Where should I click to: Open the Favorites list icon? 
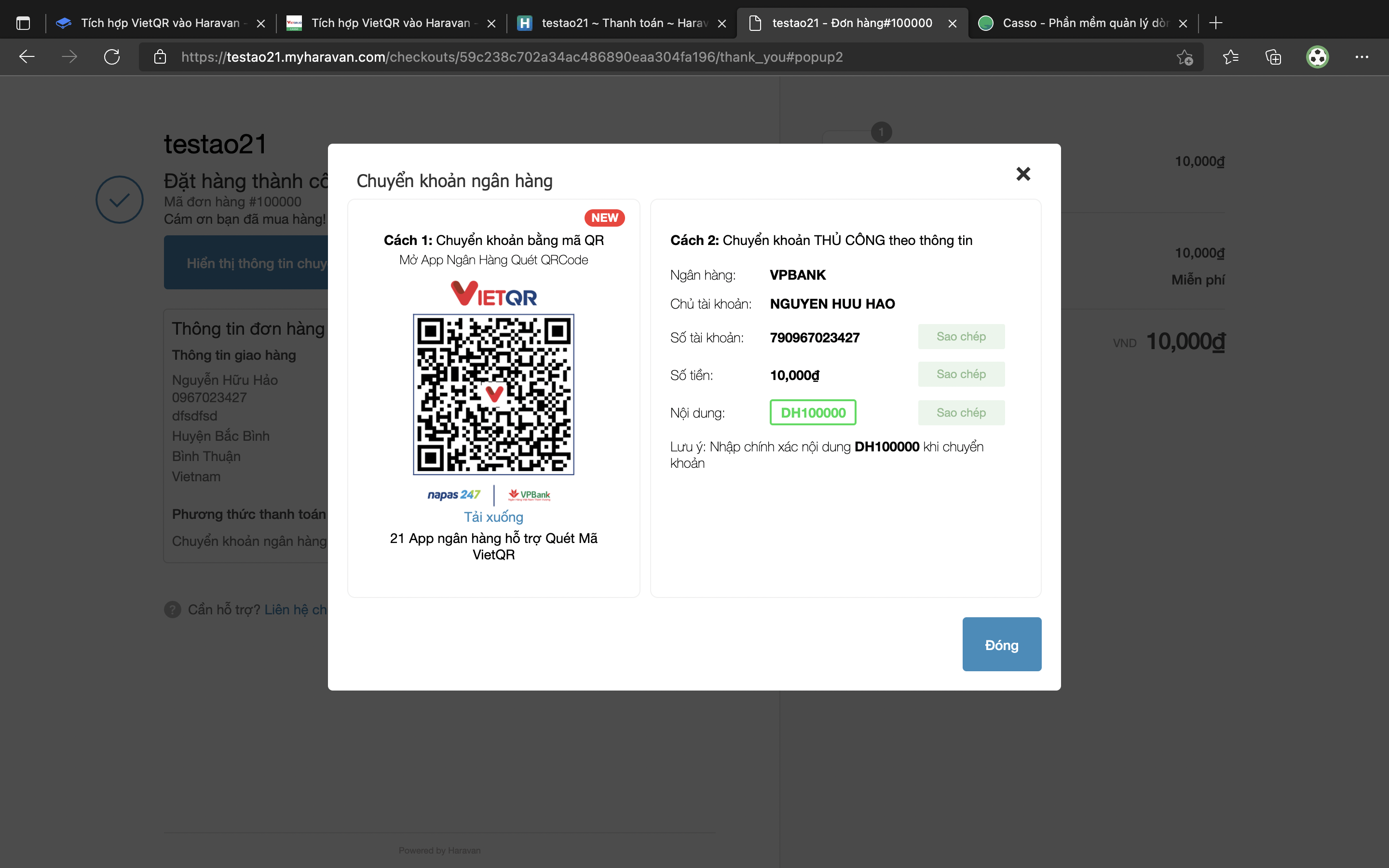click(x=1230, y=57)
